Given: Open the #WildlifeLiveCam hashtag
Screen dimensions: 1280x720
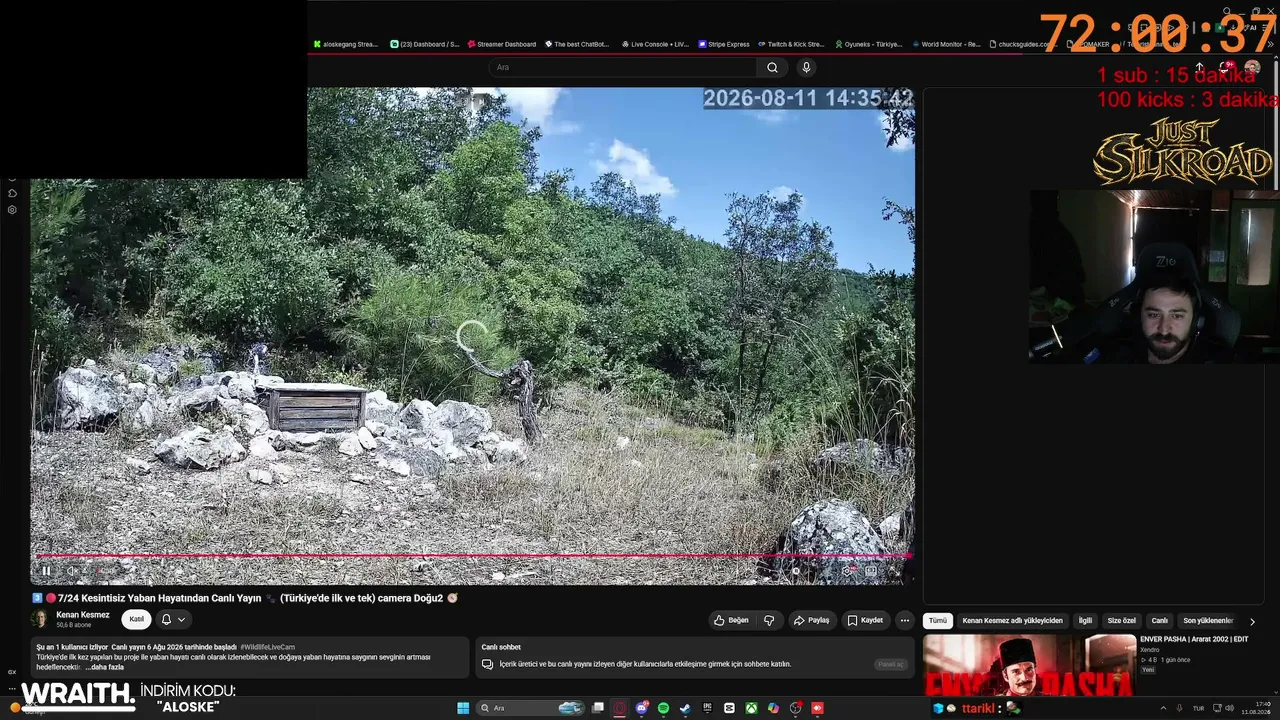Looking at the screenshot, I should click(268, 647).
